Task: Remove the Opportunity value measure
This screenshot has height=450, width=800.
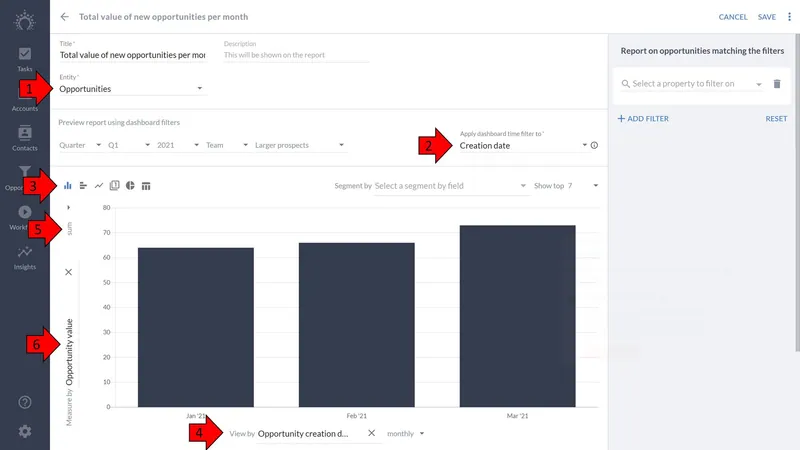Action: 68,272
